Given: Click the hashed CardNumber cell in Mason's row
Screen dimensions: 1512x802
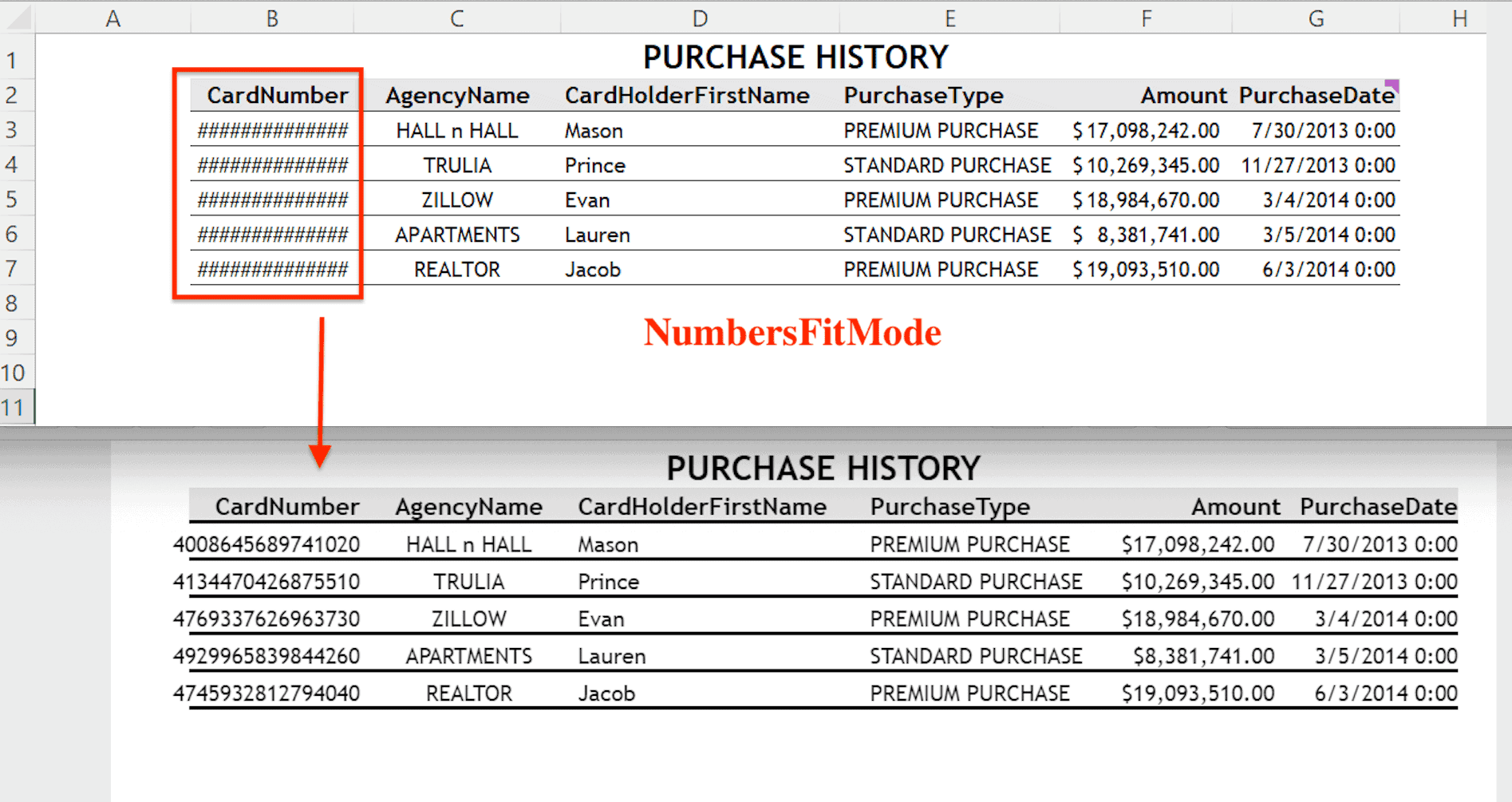Looking at the screenshot, I should 273,130.
